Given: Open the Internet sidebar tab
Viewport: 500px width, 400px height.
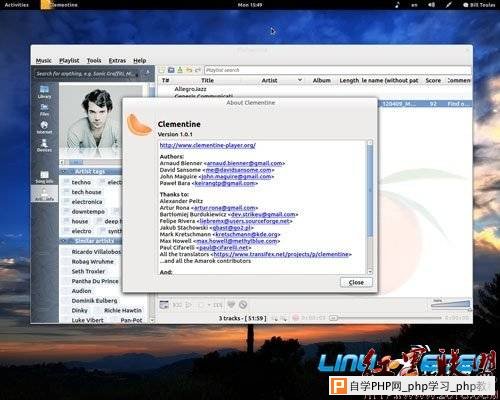Looking at the screenshot, I should 44,128.
